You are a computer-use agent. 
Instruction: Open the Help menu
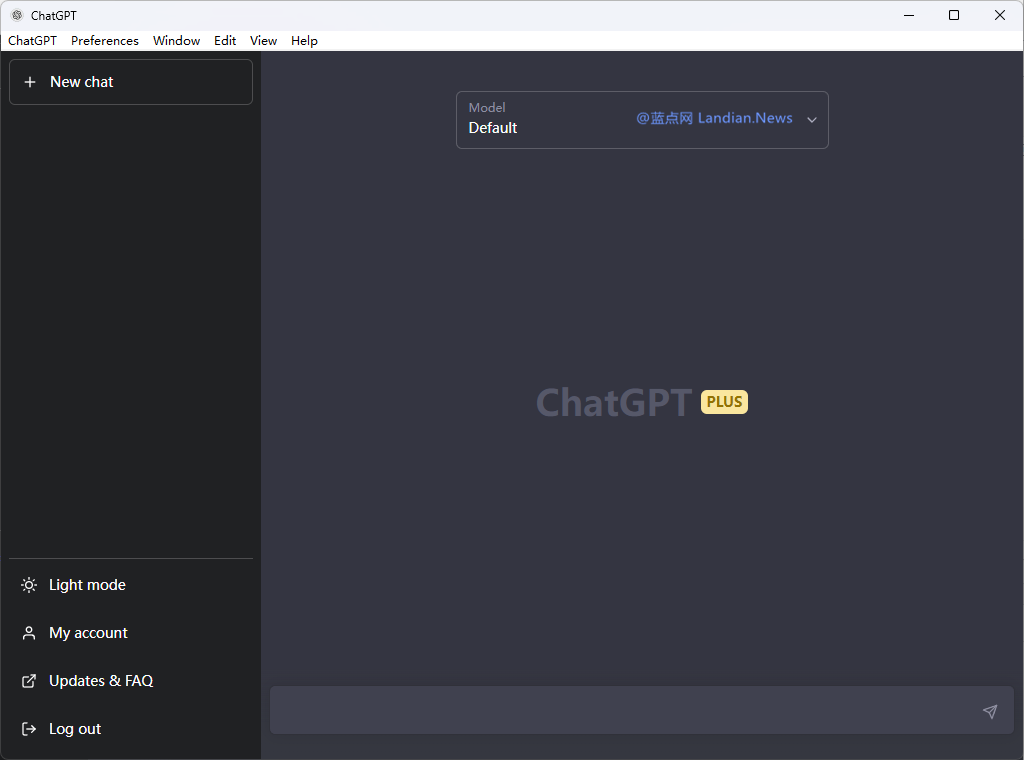coord(304,40)
